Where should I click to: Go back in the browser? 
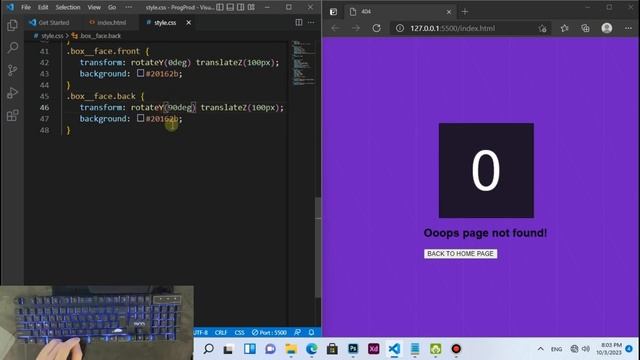point(336,28)
